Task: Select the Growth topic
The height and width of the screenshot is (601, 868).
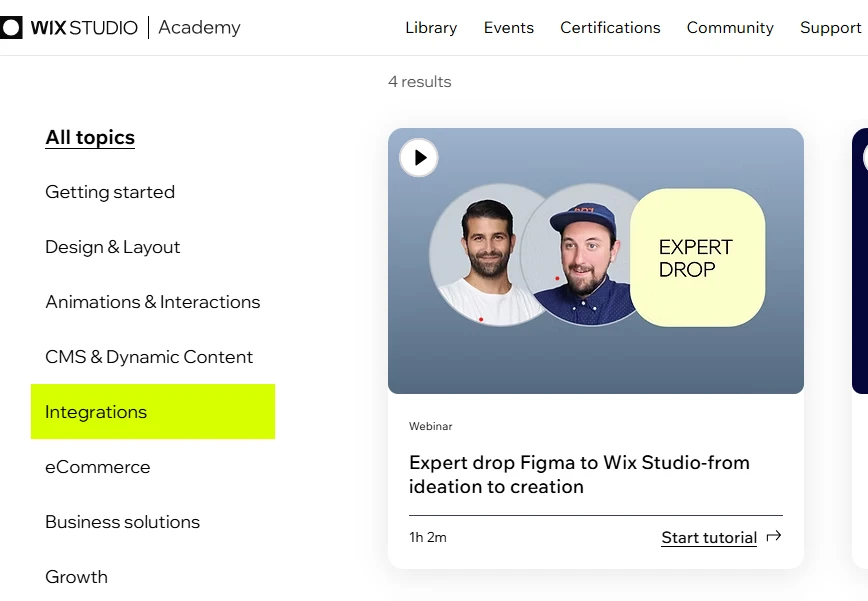Action: click(x=76, y=577)
